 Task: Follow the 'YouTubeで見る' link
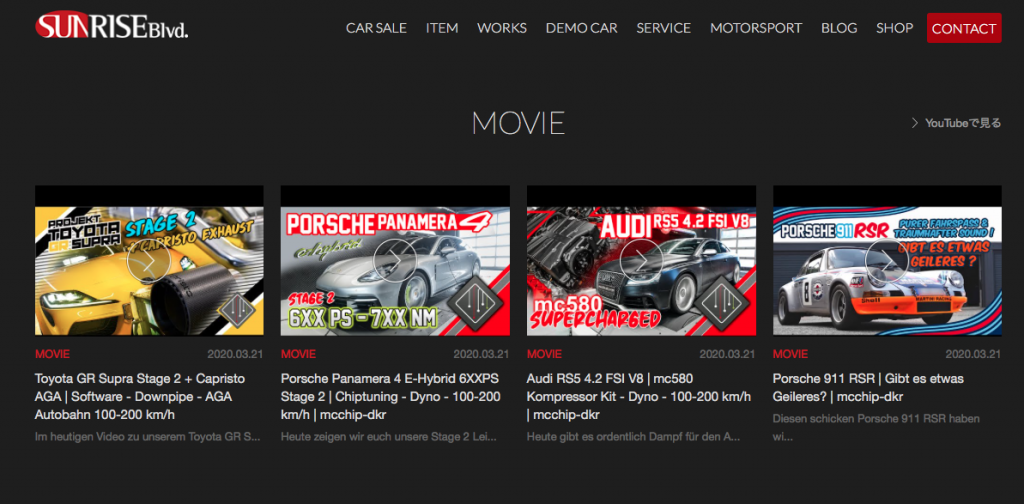point(956,123)
